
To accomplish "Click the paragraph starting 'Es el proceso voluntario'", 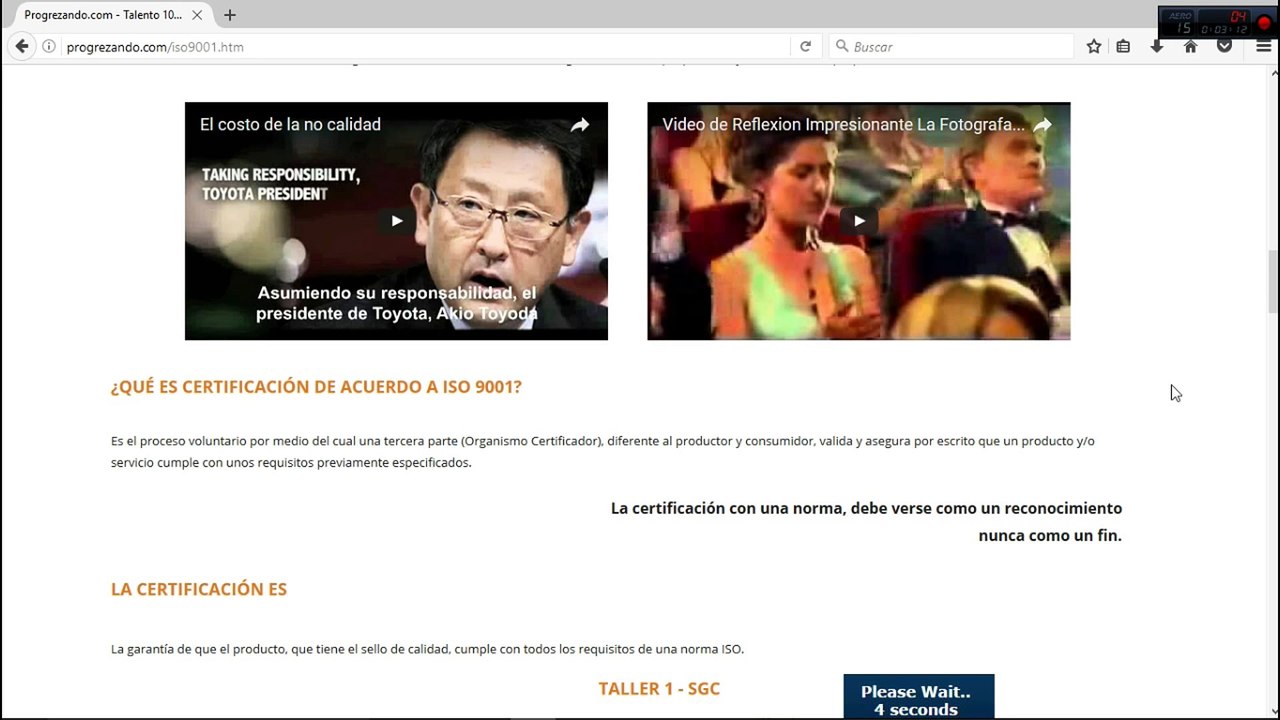I will [x=603, y=451].
